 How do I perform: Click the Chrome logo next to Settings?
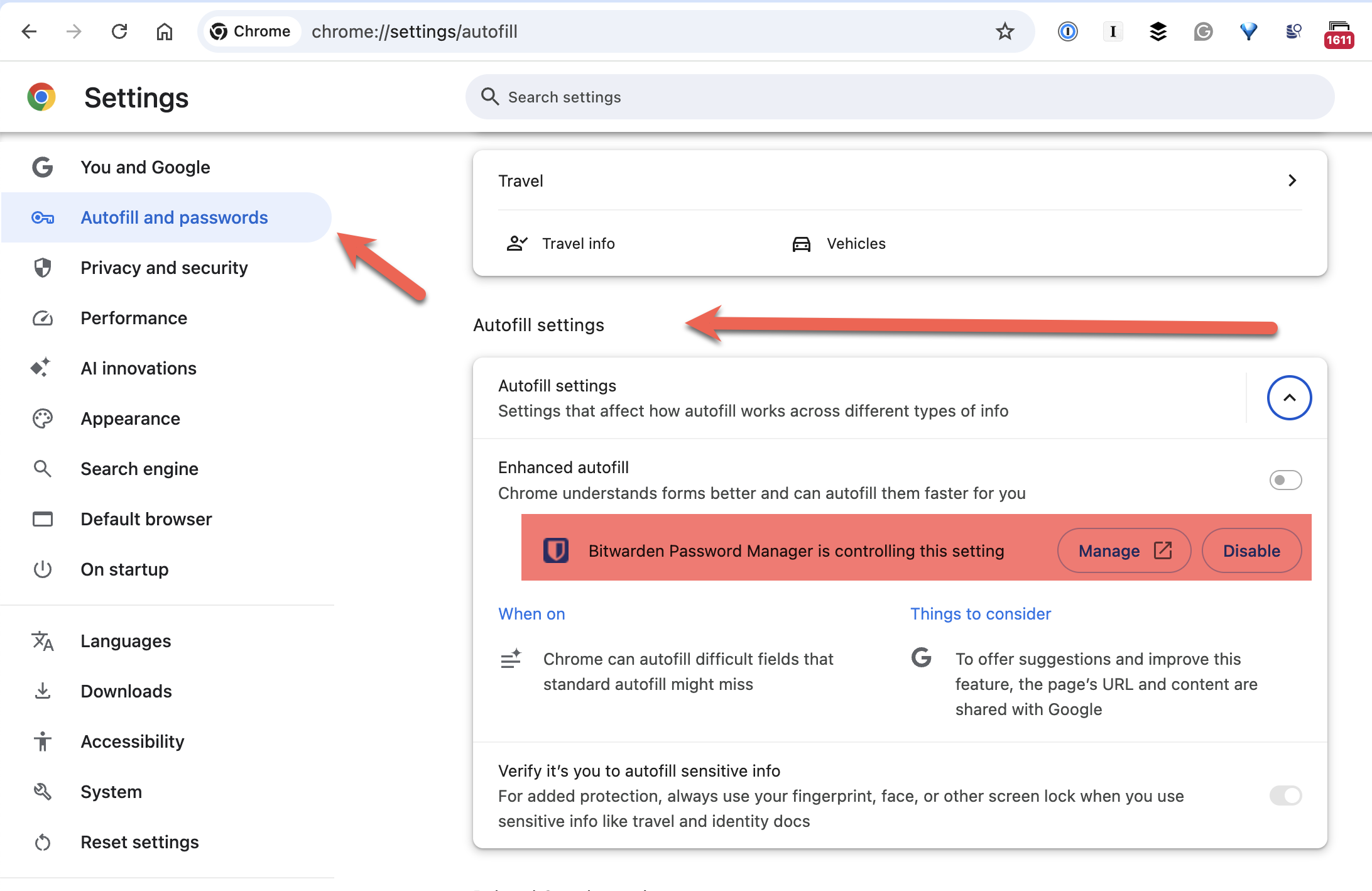pos(41,97)
